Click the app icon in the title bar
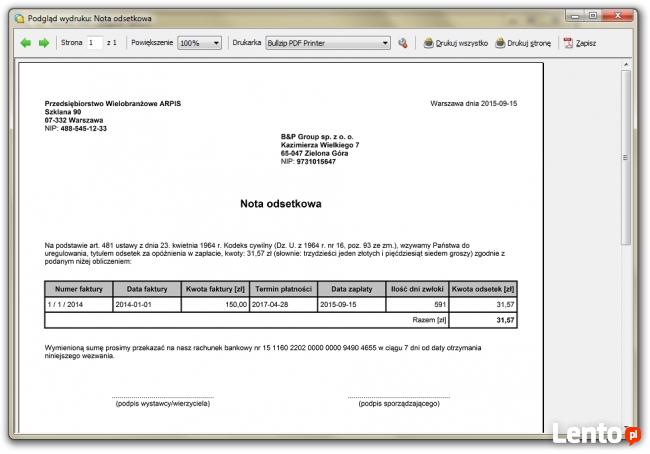 10,16
